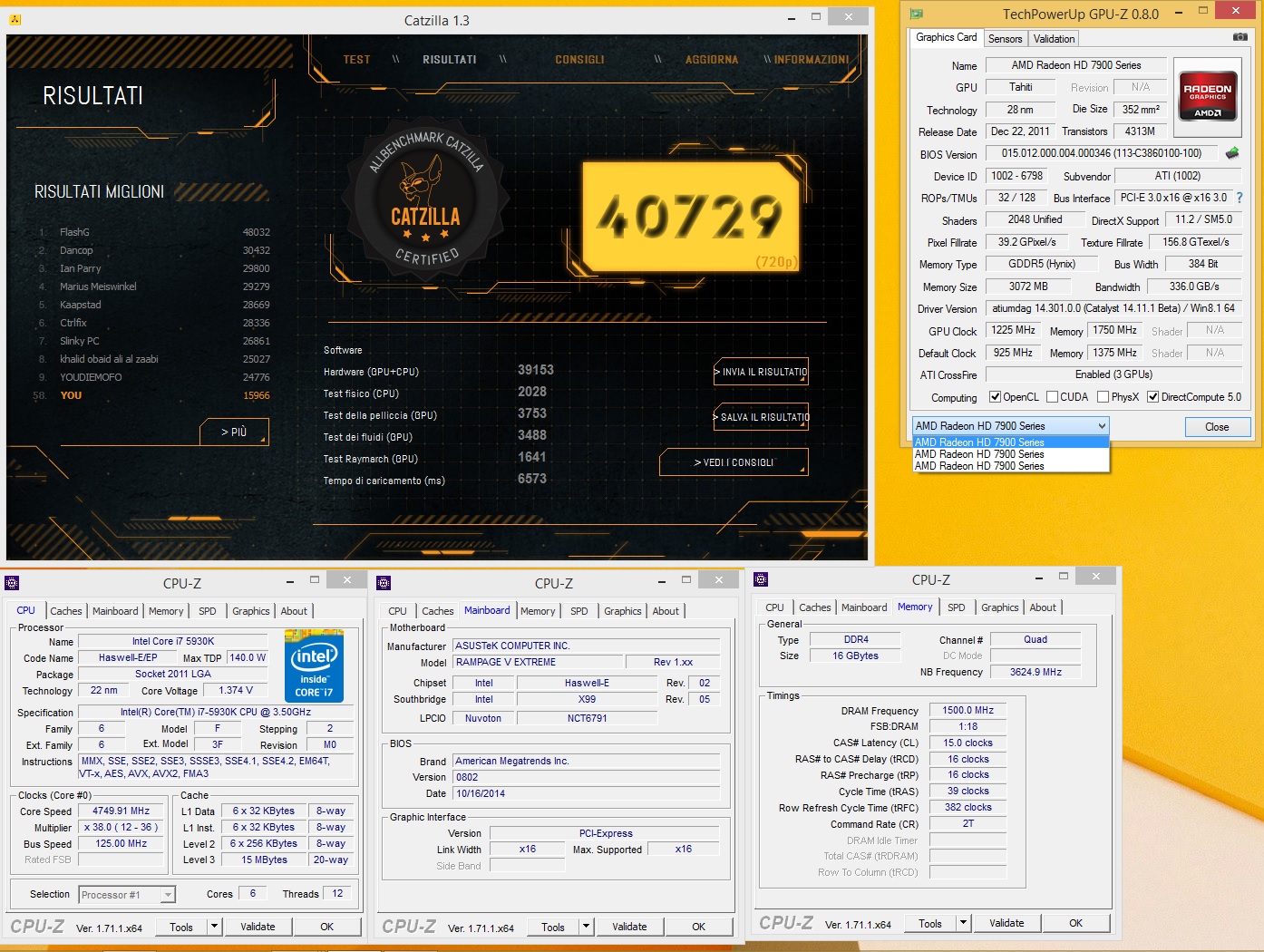Click the Intel Core i7 logo in CPU-Z
Image resolution: width=1264 pixels, height=952 pixels.
tap(314, 666)
